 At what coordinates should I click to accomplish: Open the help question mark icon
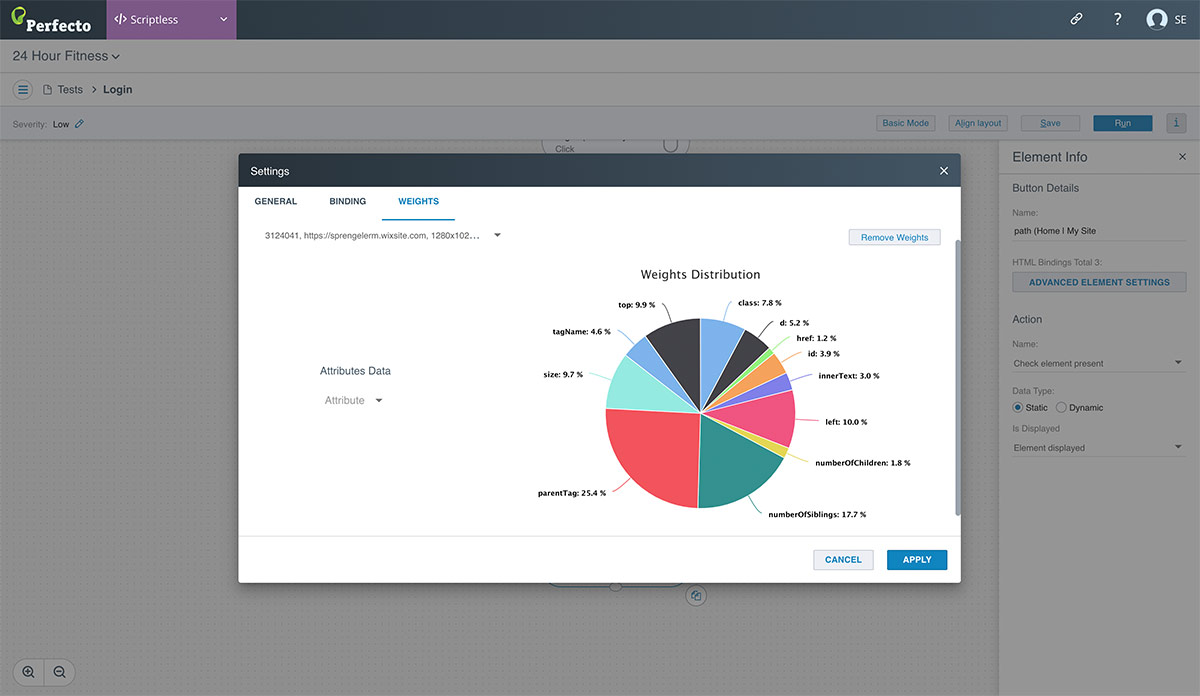pyautogui.click(x=1117, y=19)
